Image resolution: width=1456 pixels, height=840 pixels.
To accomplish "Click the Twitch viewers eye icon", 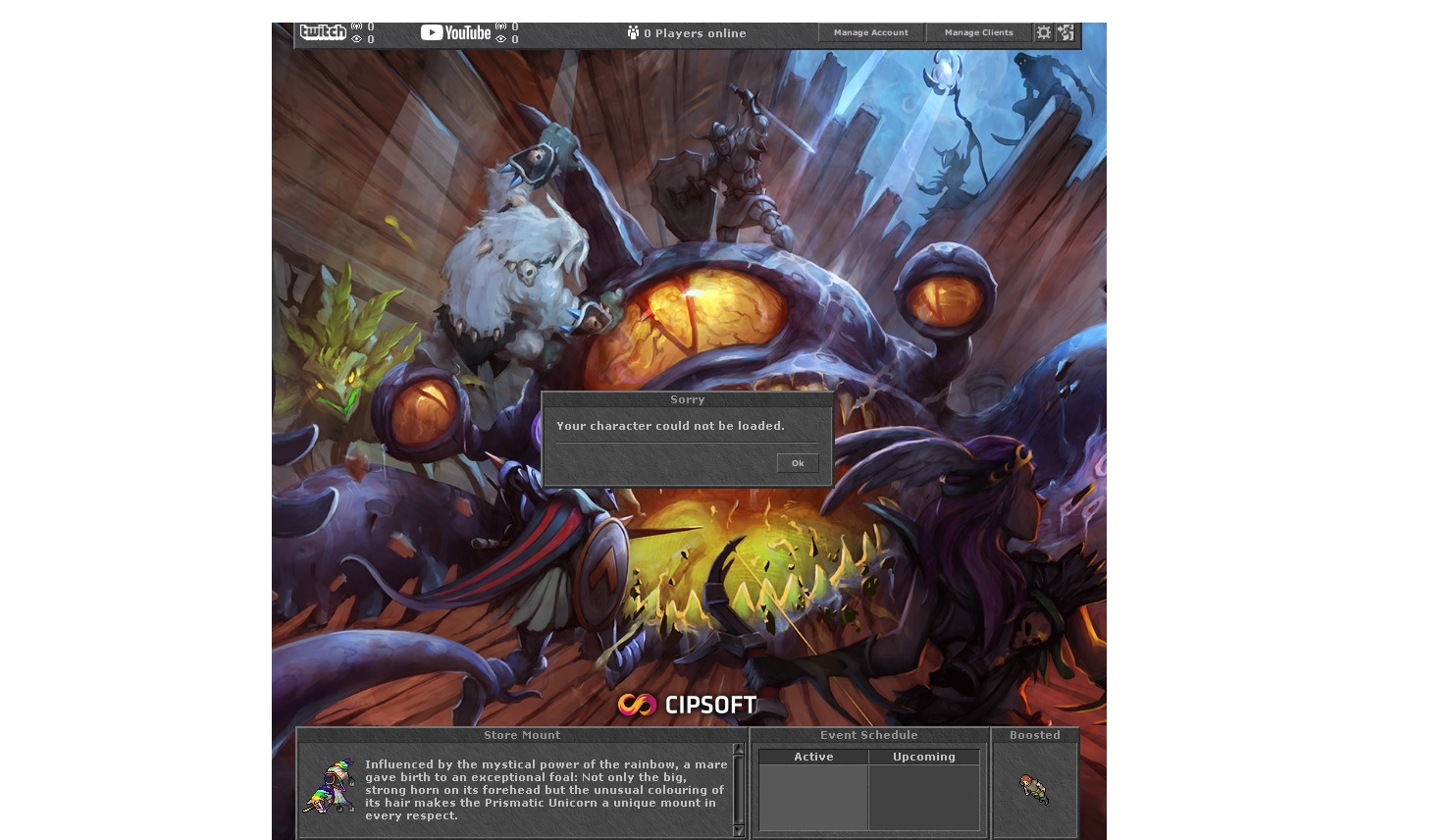I will (x=357, y=39).
